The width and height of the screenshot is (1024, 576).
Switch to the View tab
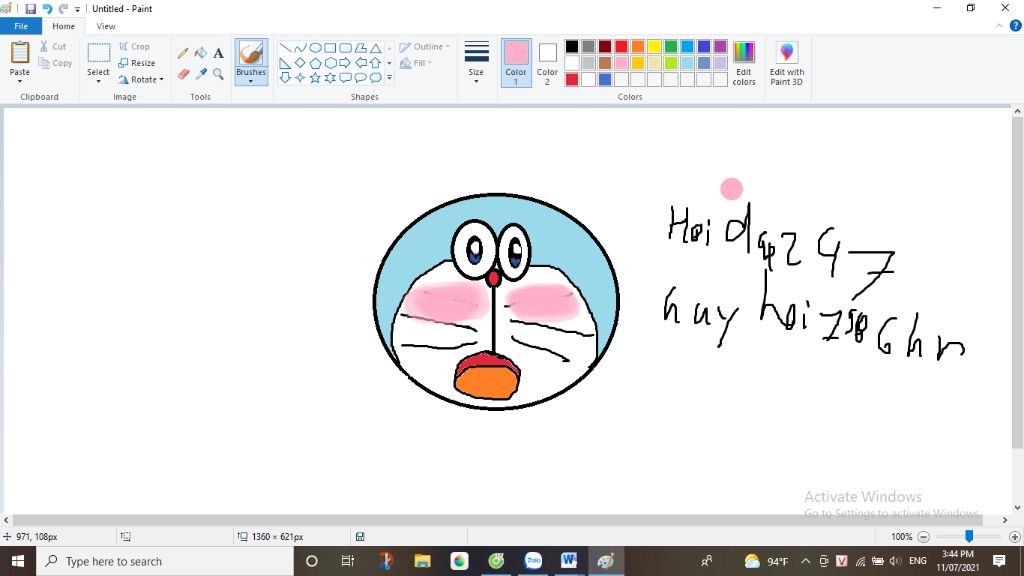pos(106,26)
